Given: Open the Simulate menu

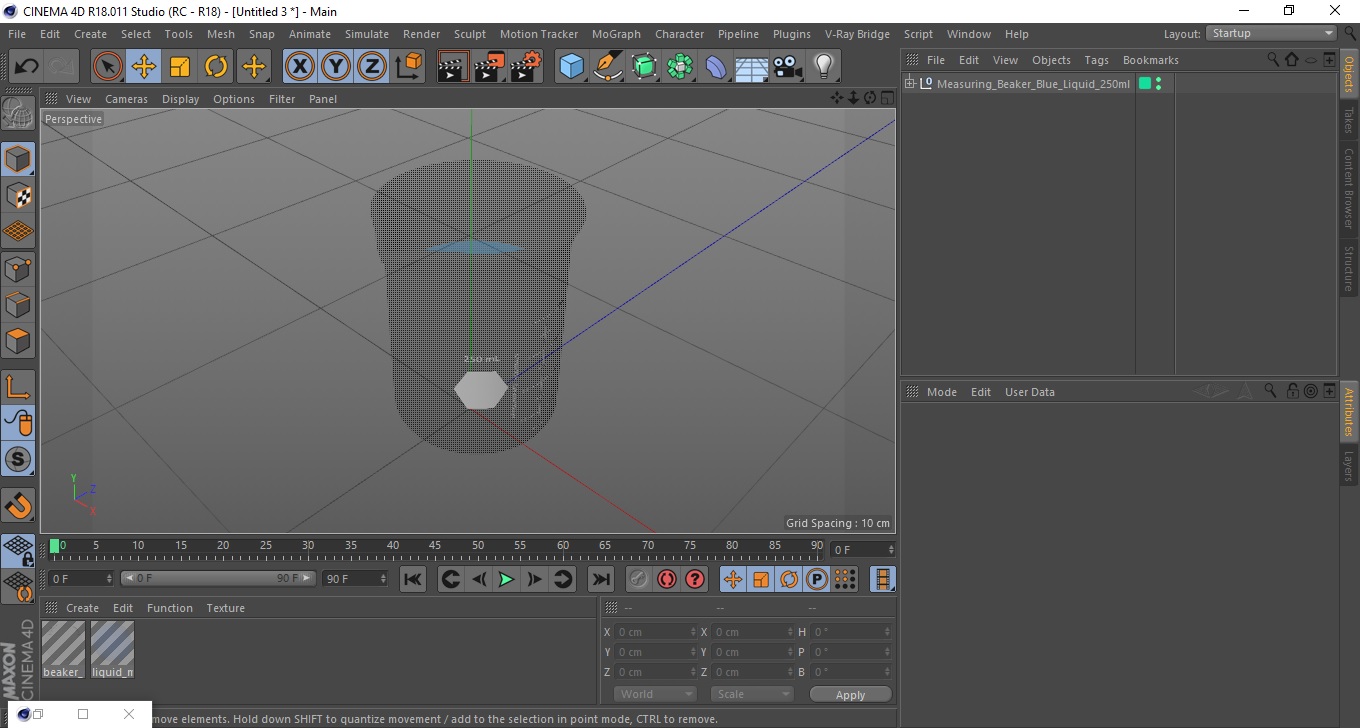Looking at the screenshot, I should tap(367, 34).
